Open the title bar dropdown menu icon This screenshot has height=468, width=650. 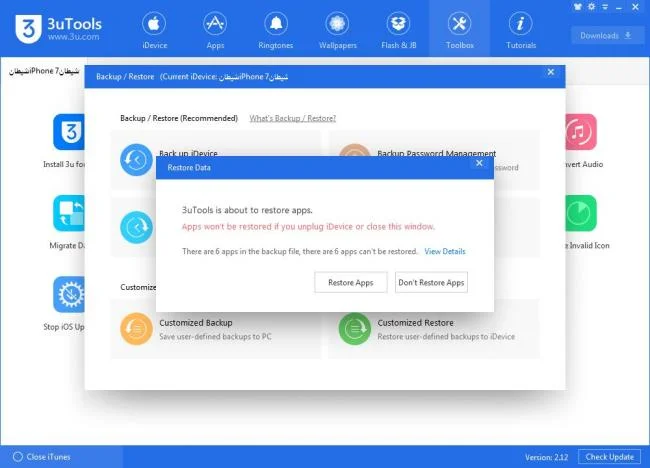tap(605, 7)
